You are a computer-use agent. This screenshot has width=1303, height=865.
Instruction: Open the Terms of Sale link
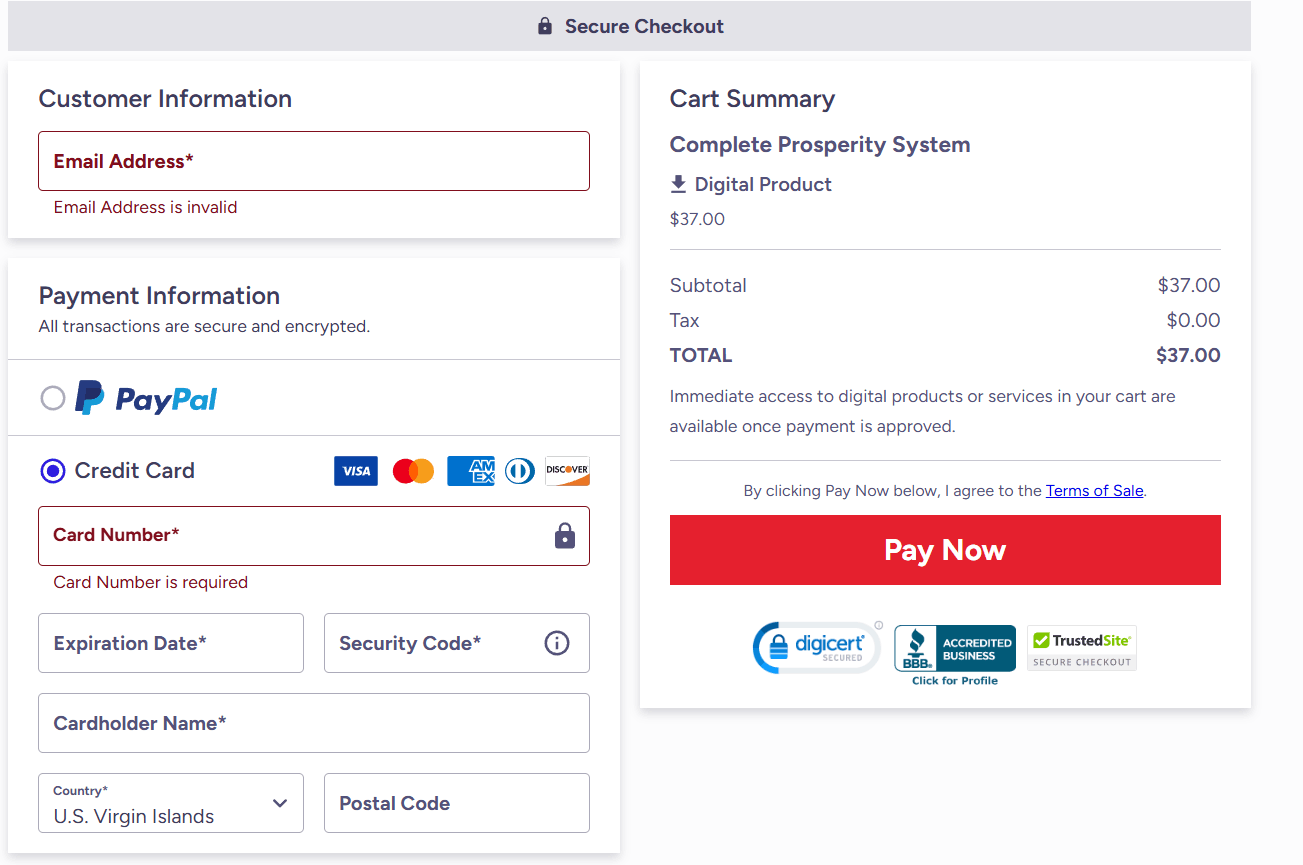click(1094, 491)
